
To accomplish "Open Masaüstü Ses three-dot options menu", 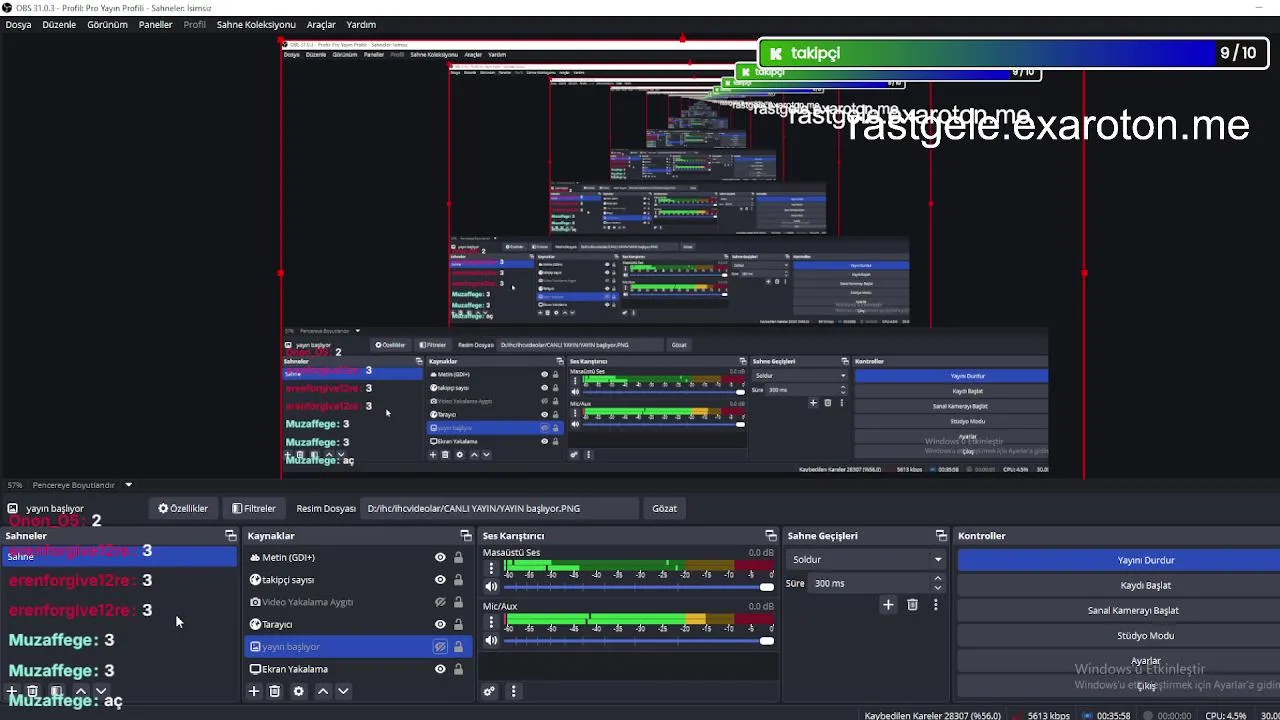I will click(491, 568).
